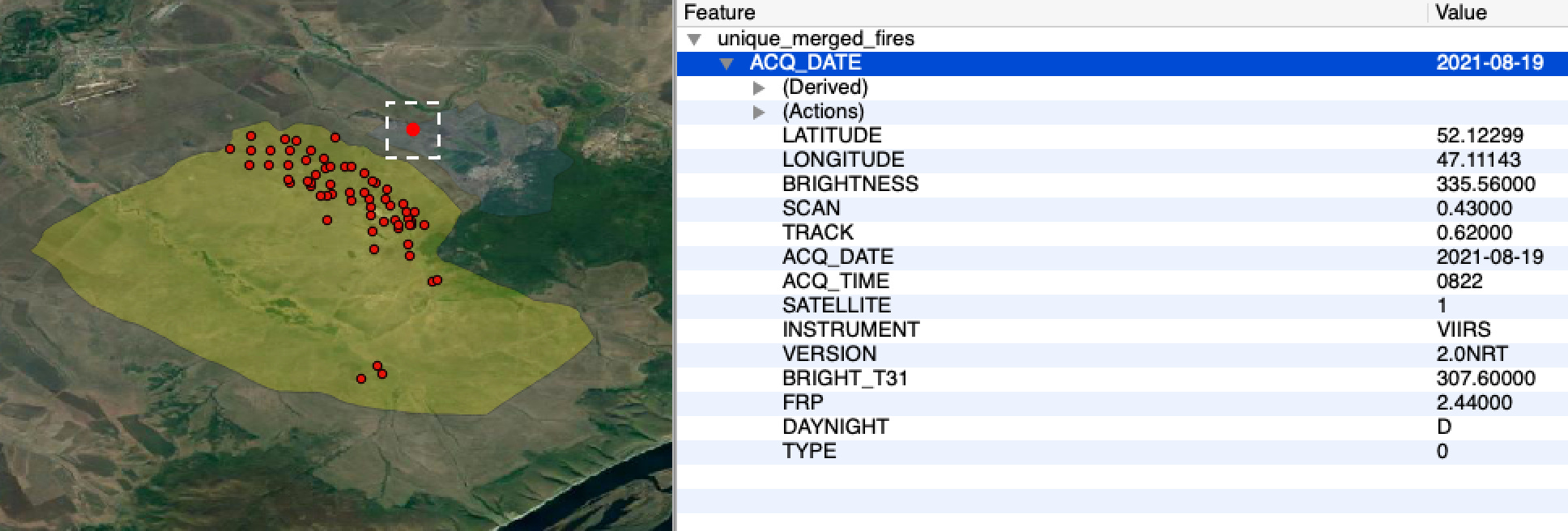The image size is (1568, 531).
Task: Collapse the unique_merged_fires tree node
Action: (x=694, y=39)
